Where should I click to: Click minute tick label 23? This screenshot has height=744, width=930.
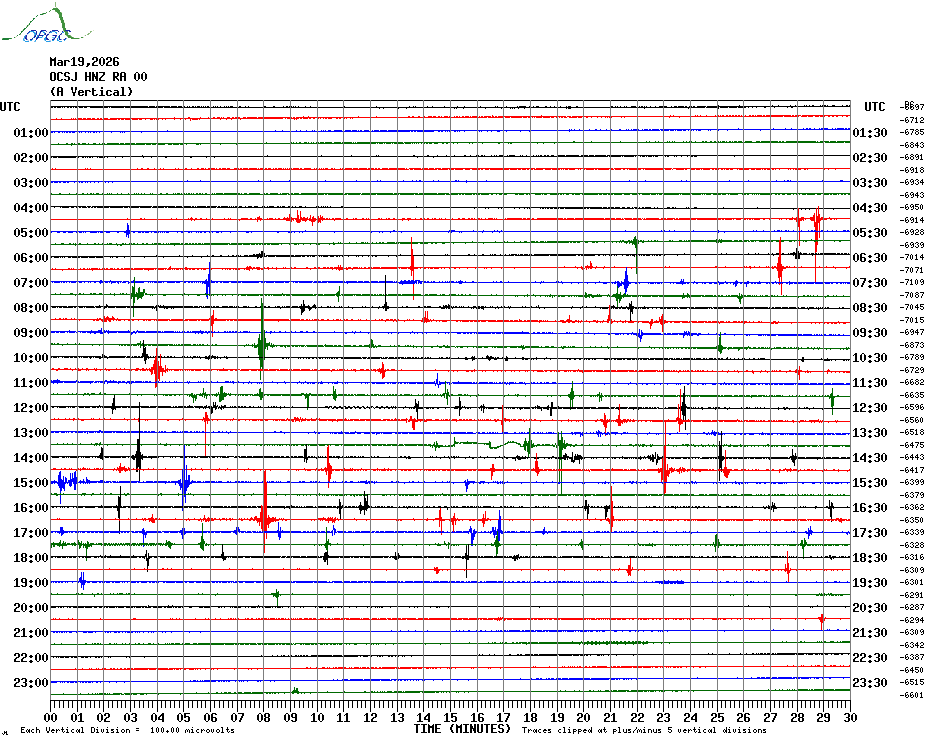pyautogui.click(x=664, y=717)
